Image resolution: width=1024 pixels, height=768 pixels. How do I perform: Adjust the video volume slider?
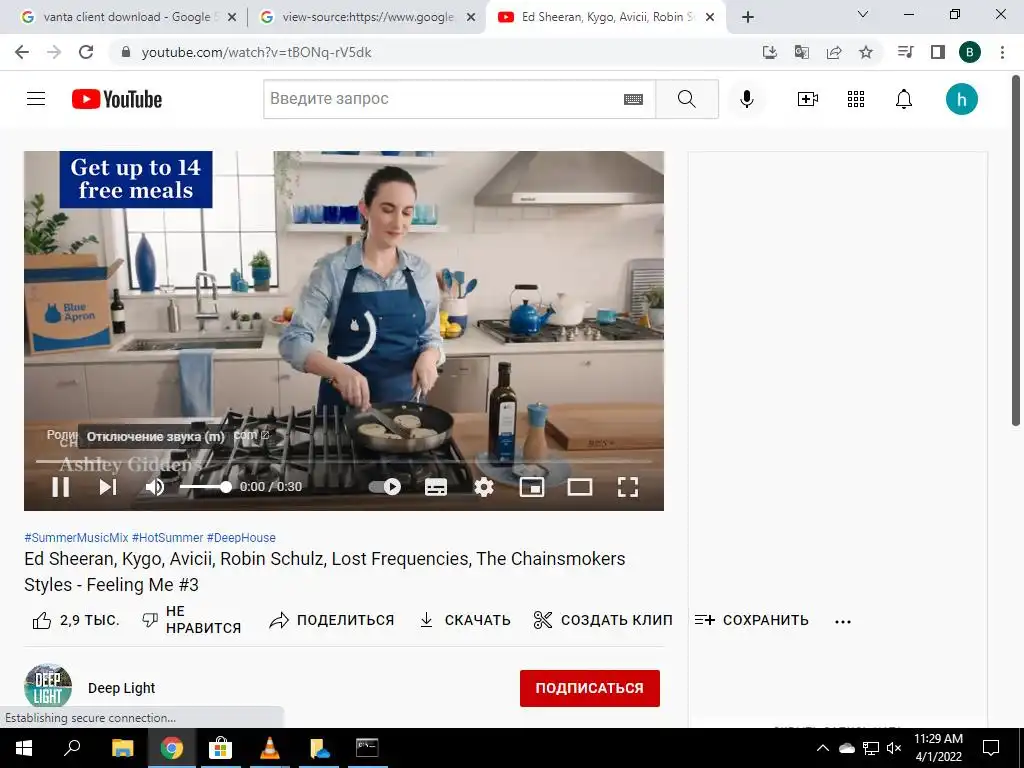pyautogui.click(x=205, y=487)
